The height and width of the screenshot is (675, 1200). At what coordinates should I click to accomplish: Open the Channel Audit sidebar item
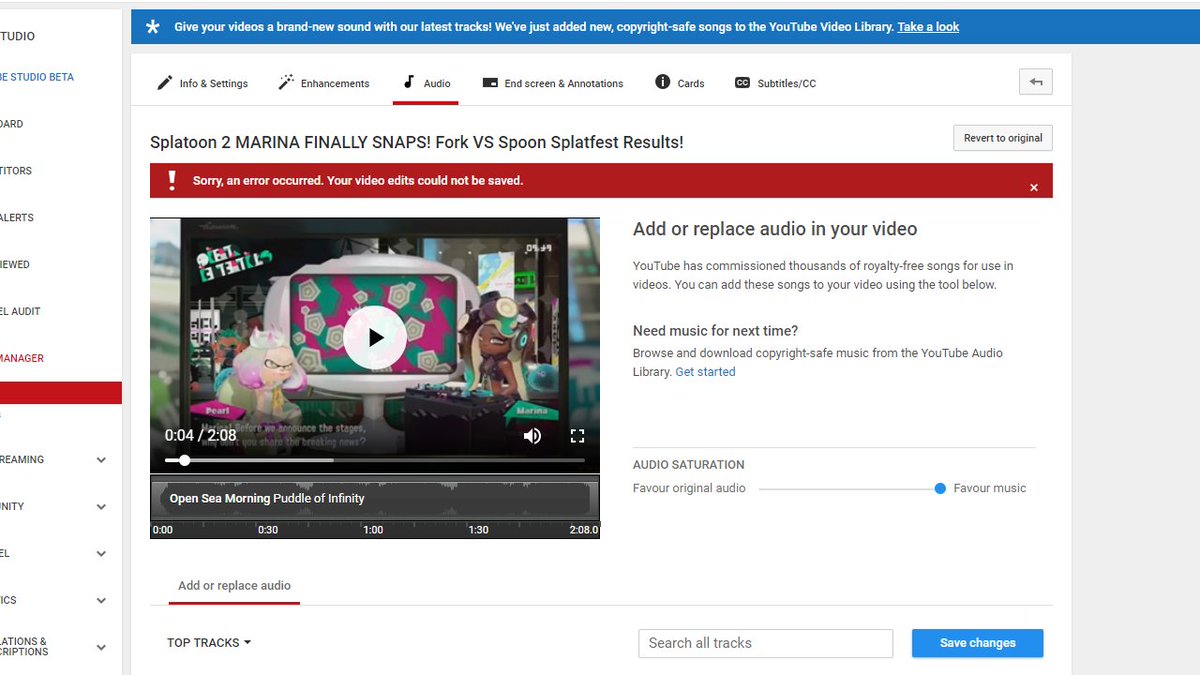[20, 311]
